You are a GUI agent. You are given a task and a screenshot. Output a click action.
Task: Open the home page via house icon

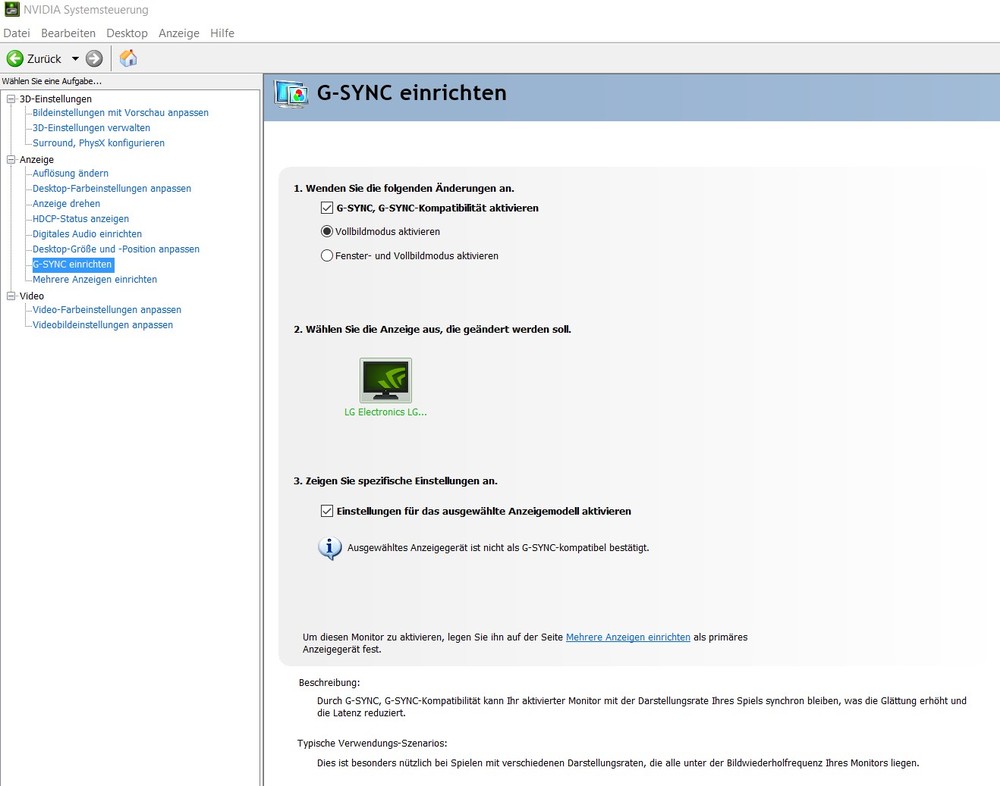pyautogui.click(x=128, y=58)
